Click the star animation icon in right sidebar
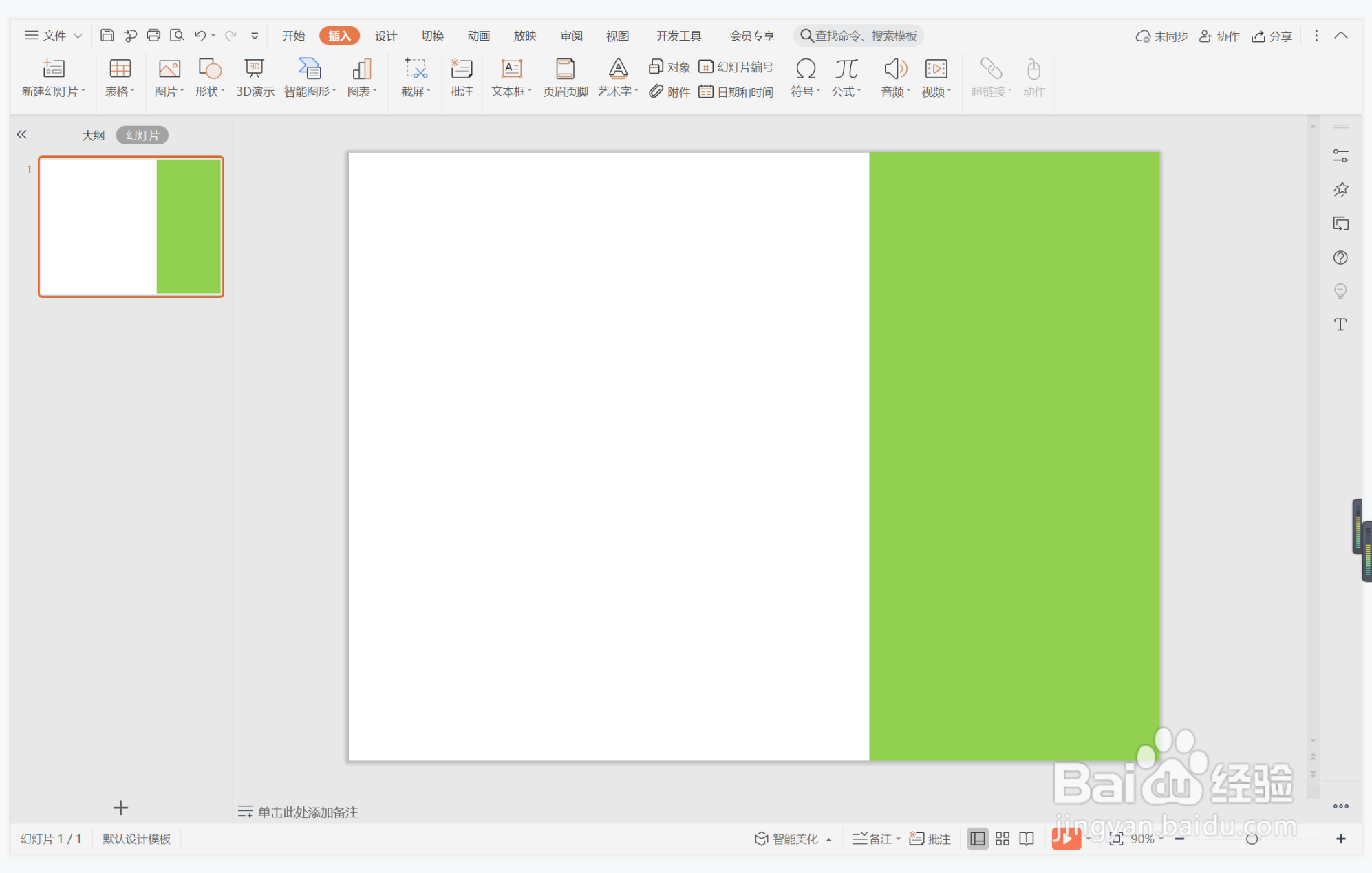The image size is (1372, 873). tap(1340, 190)
